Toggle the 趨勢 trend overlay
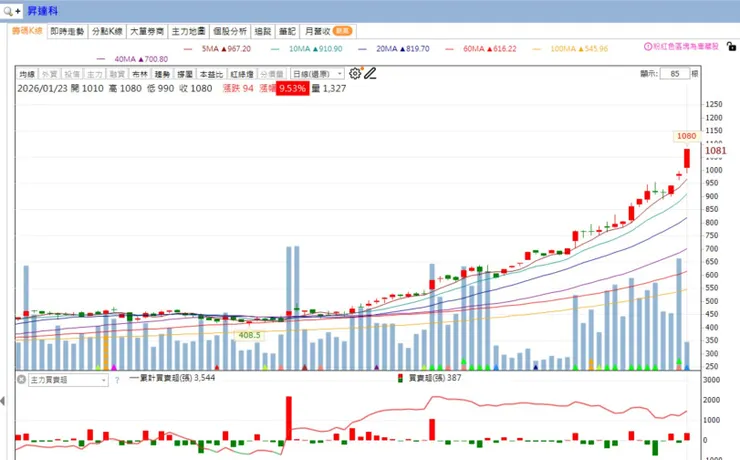740x460 pixels. pos(162,74)
